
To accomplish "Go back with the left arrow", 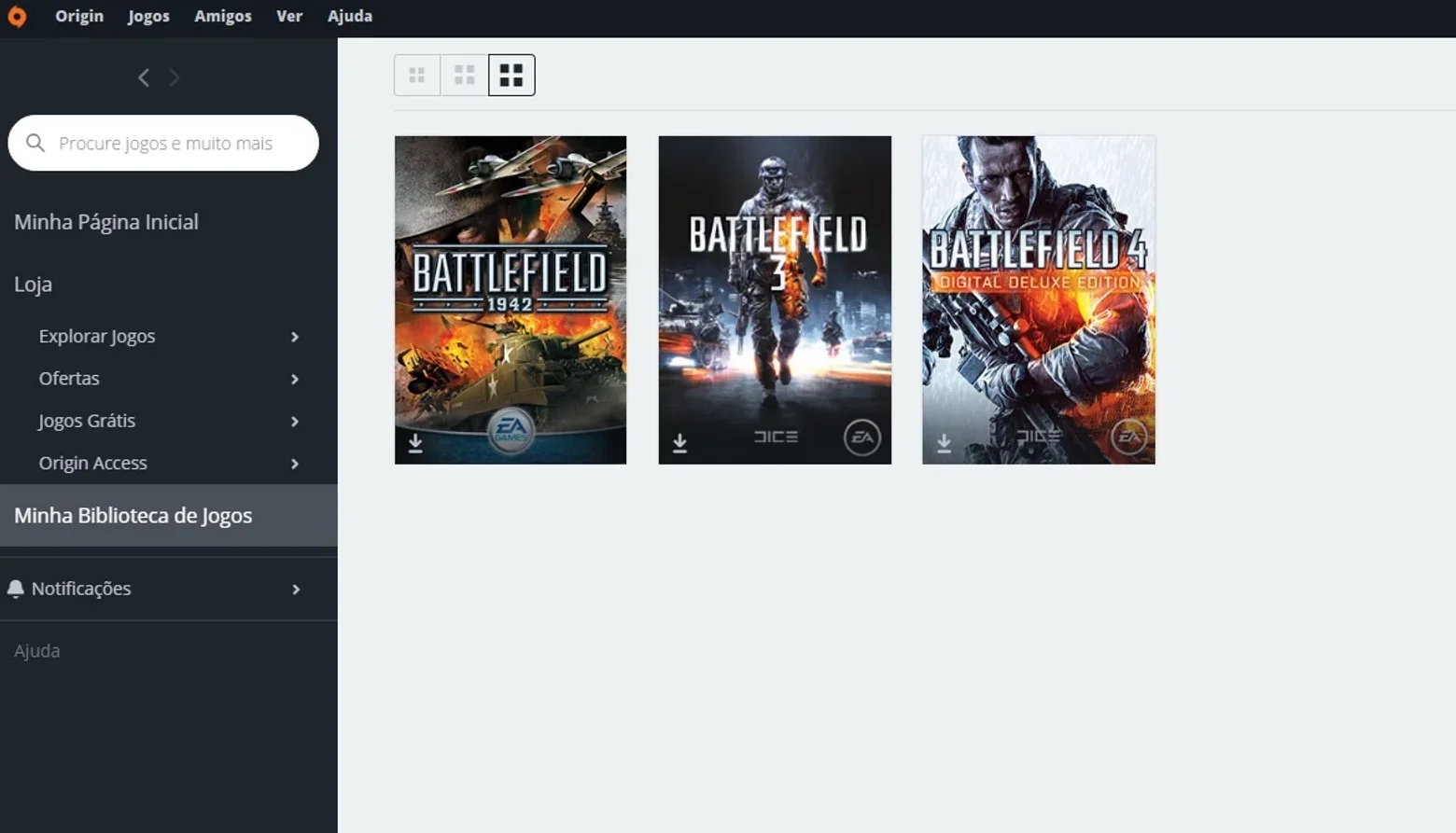I will pos(144,77).
